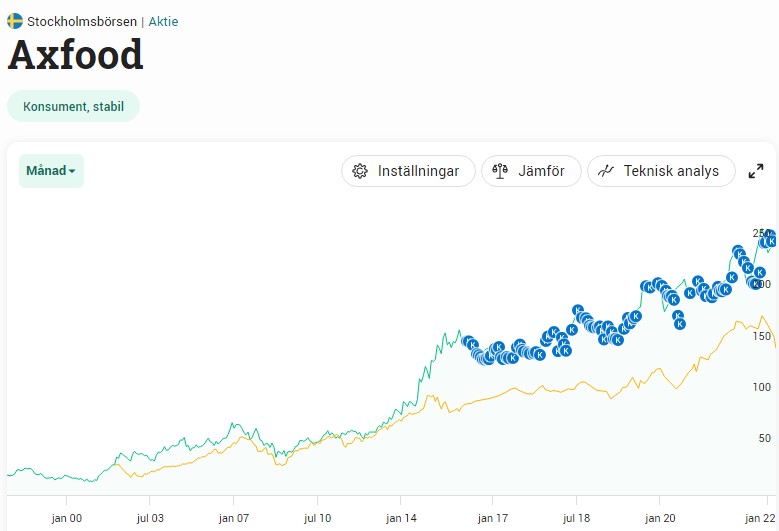Open Inställningar via the gear icon
This screenshot has width=779, height=531.
tap(361, 171)
